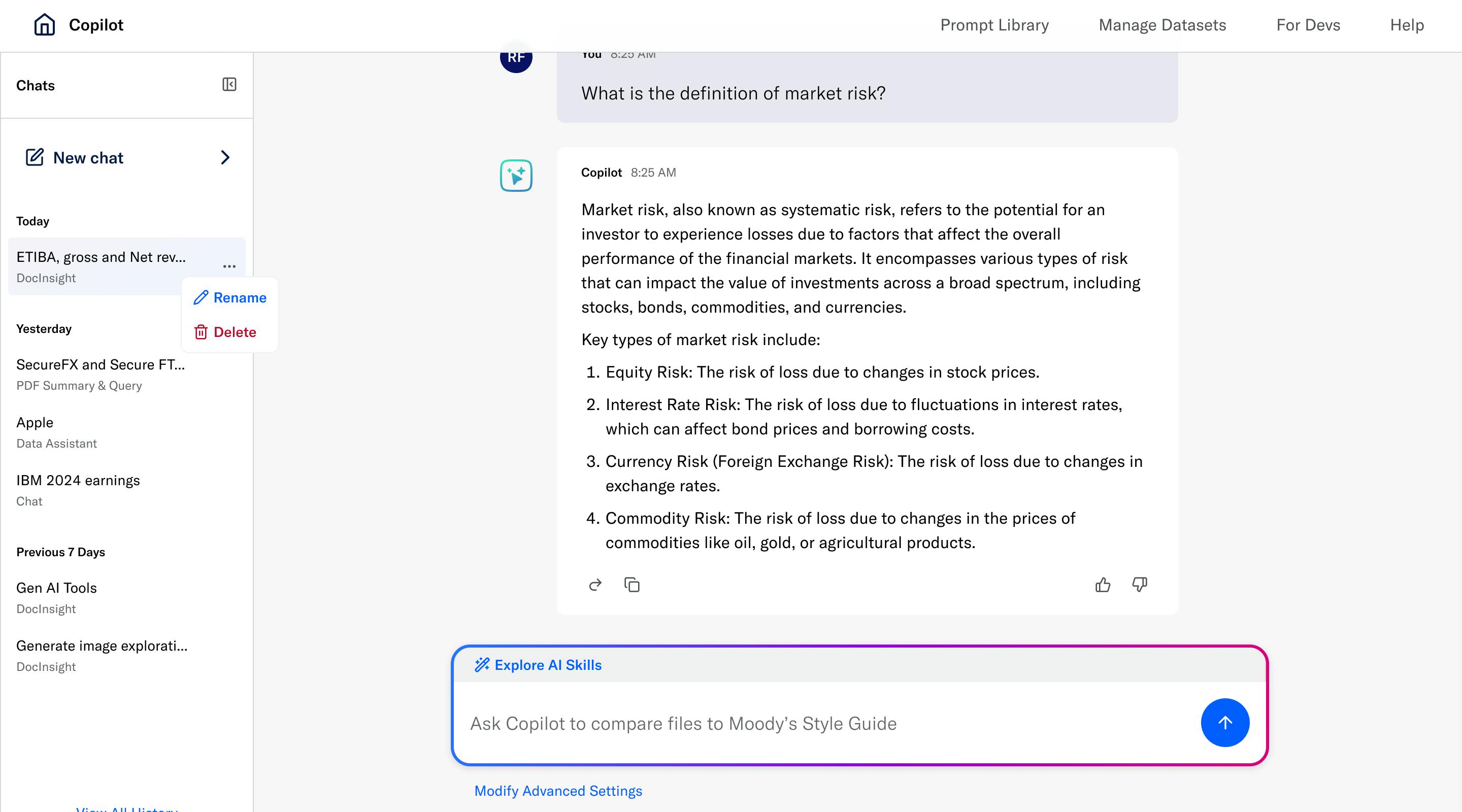Screen dimensions: 1462x812
Task: Click the Copilot avatar icon
Action: 516,175
